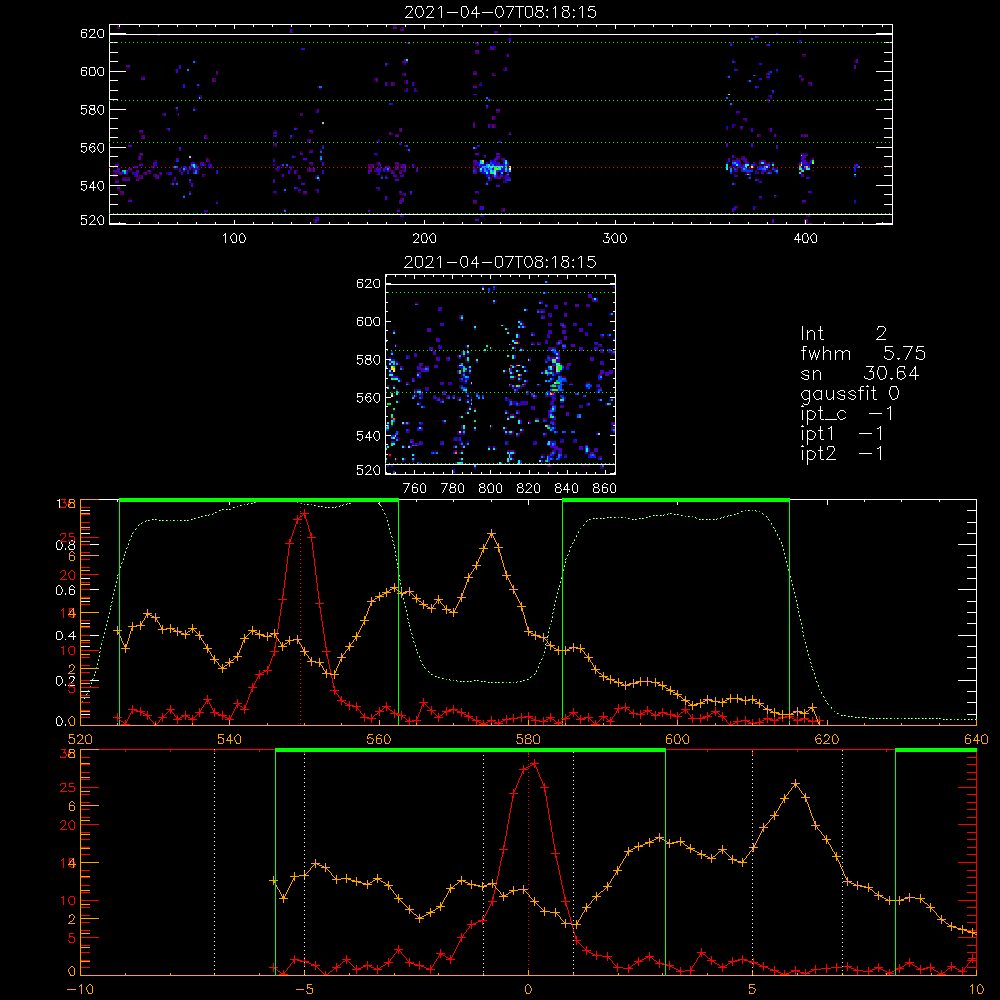Click the top plot title 2021-04-07T08:18:15
The width and height of the screenshot is (1000, 1000).
(x=501, y=12)
